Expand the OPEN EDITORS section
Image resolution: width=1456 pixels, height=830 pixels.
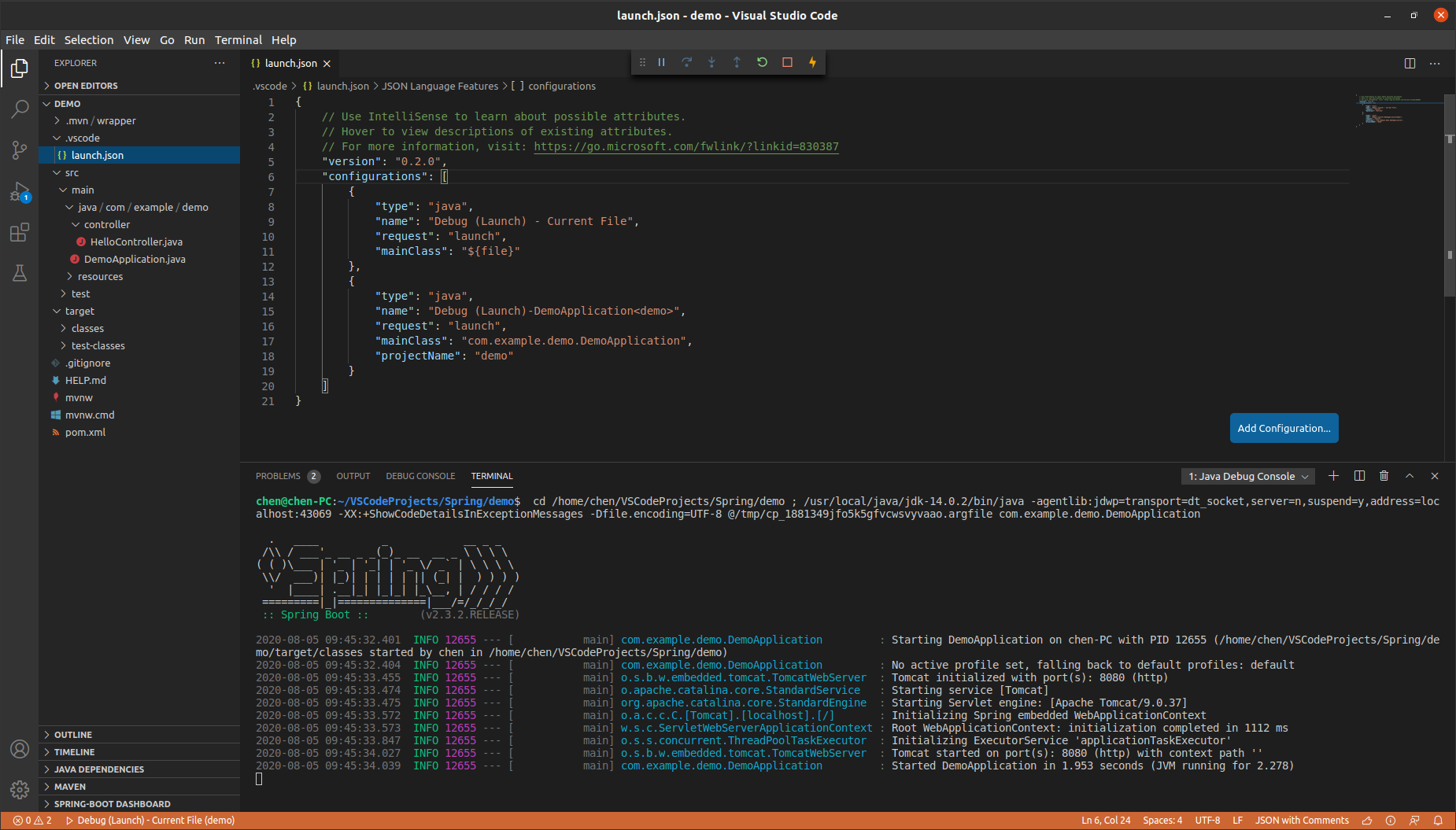coord(139,86)
